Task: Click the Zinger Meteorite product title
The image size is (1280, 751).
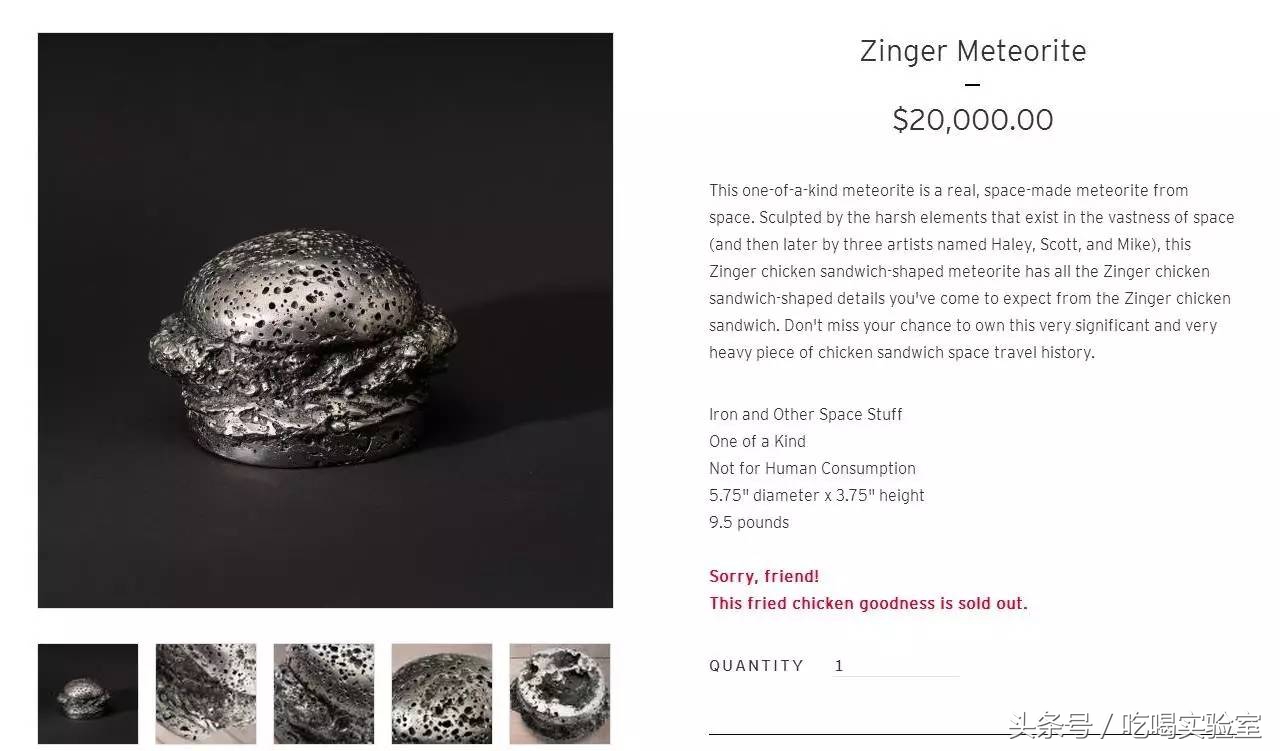Action: (973, 51)
